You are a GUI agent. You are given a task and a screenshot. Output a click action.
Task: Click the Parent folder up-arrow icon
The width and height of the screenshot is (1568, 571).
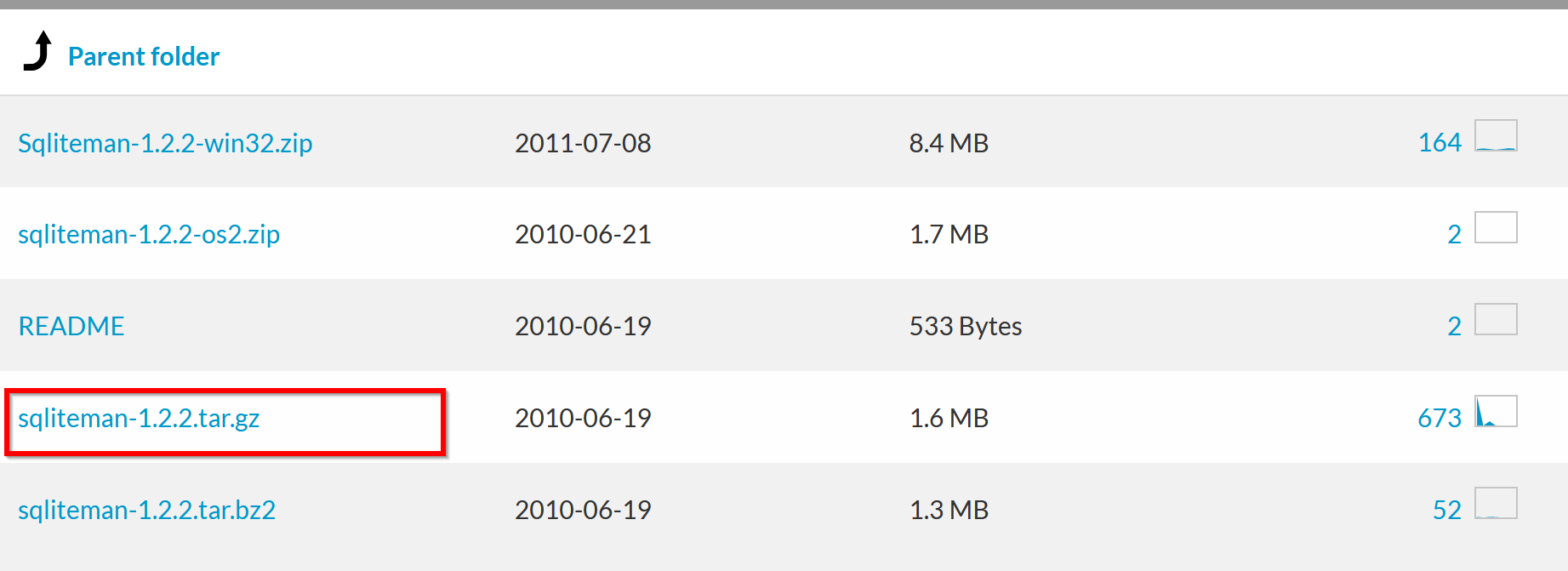(37, 51)
